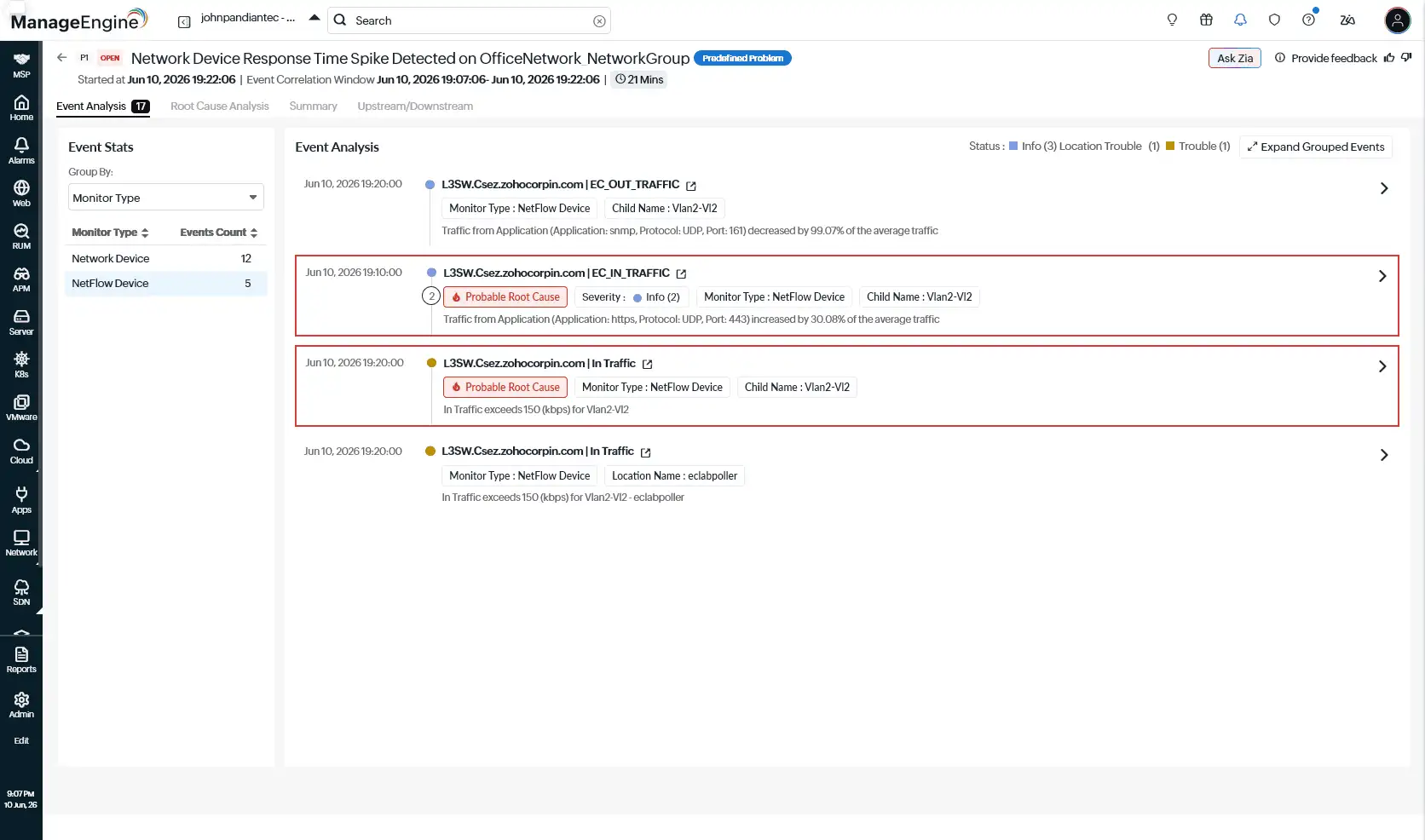Screen dimensions: 1425x840
Task: Expand In Traffic Vlan2-Vl2 child event chevron
Action: (1382, 366)
